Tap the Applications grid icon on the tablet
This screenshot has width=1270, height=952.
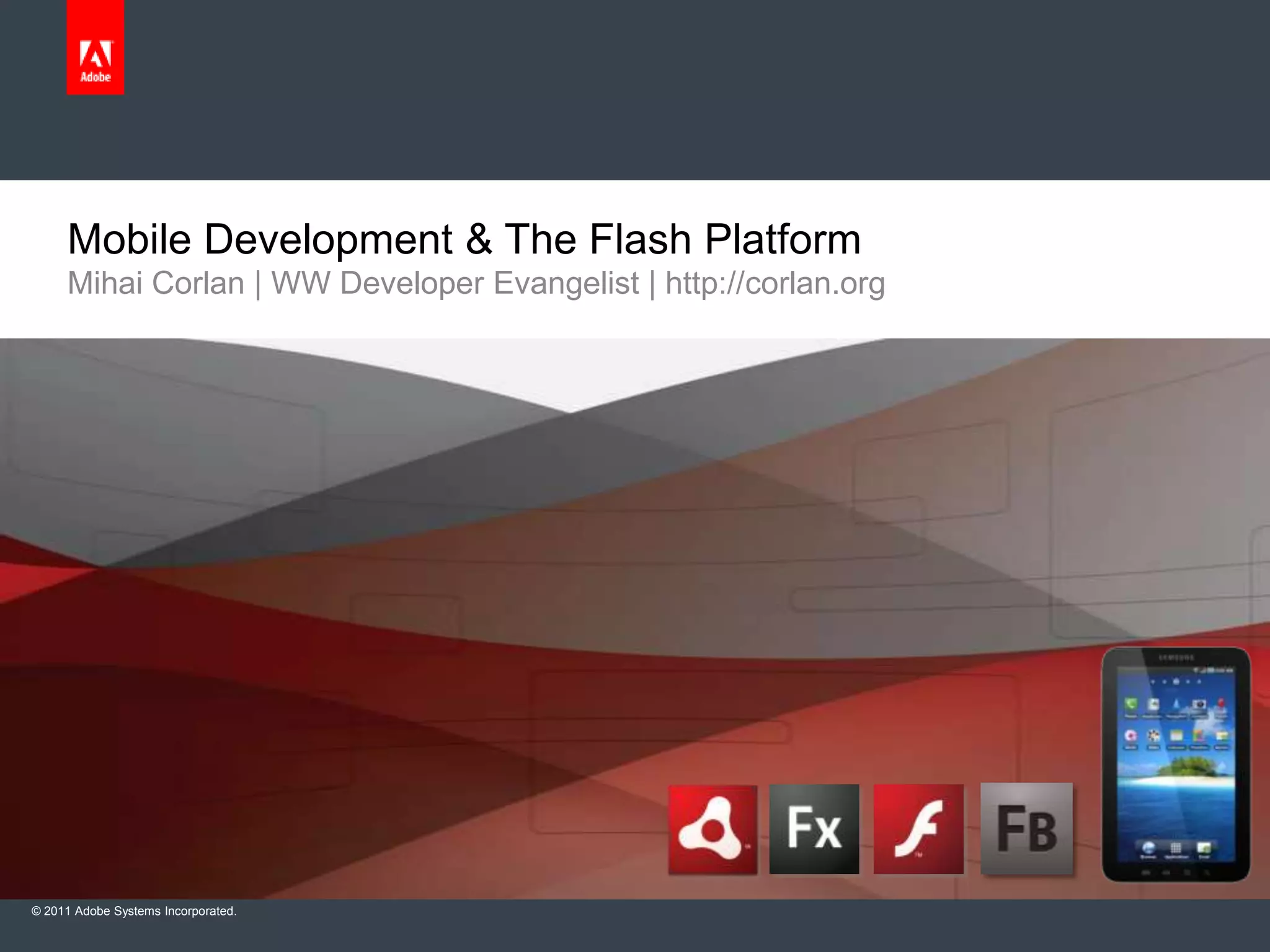[1176, 847]
